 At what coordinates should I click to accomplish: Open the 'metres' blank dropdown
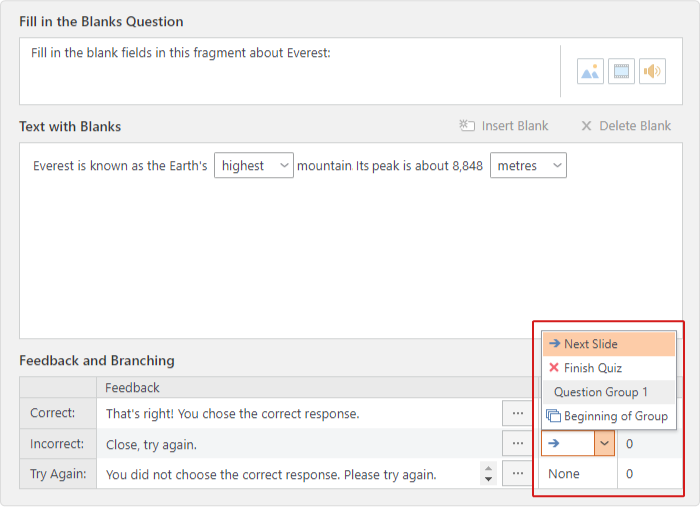[x=528, y=165]
